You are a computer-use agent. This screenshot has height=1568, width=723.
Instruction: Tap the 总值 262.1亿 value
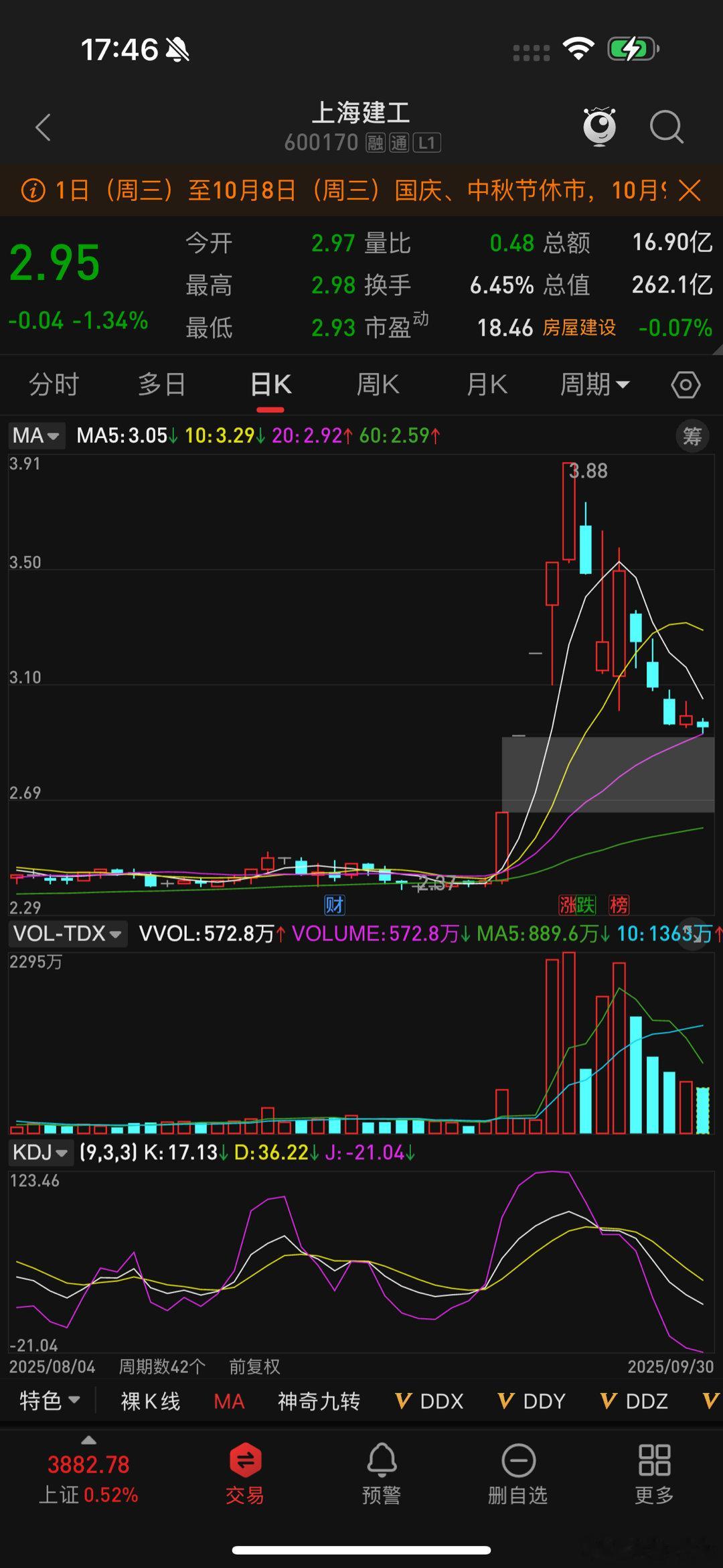(x=672, y=285)
